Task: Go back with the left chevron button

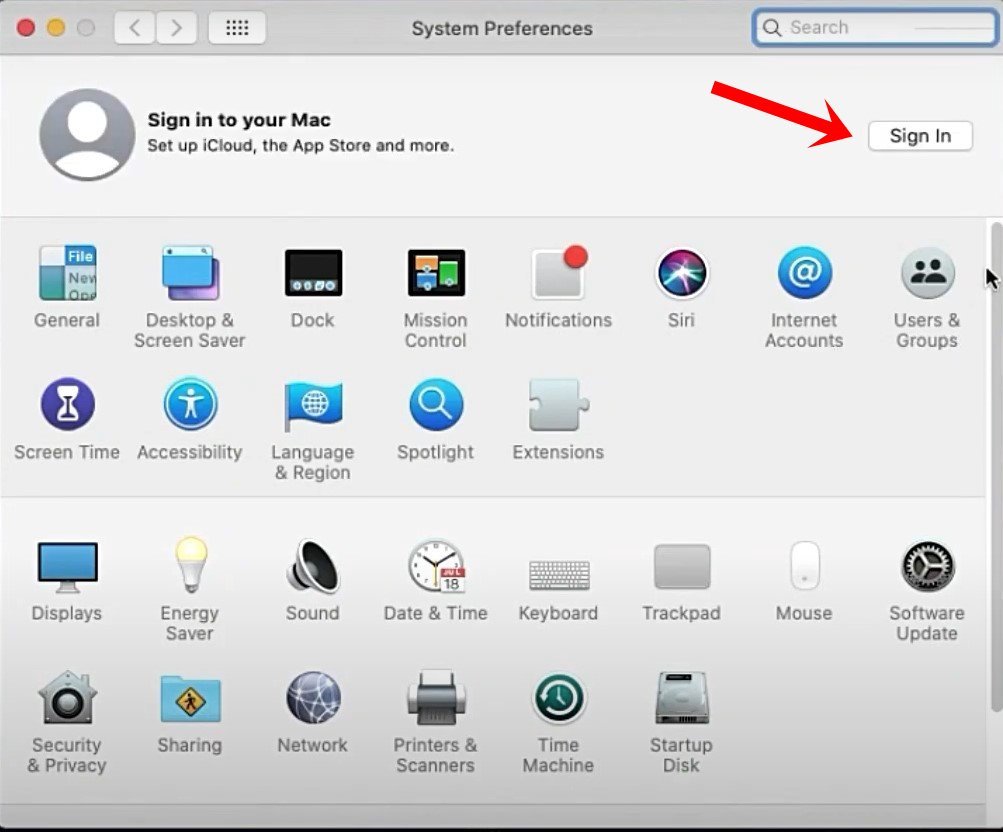Action: 134,27
